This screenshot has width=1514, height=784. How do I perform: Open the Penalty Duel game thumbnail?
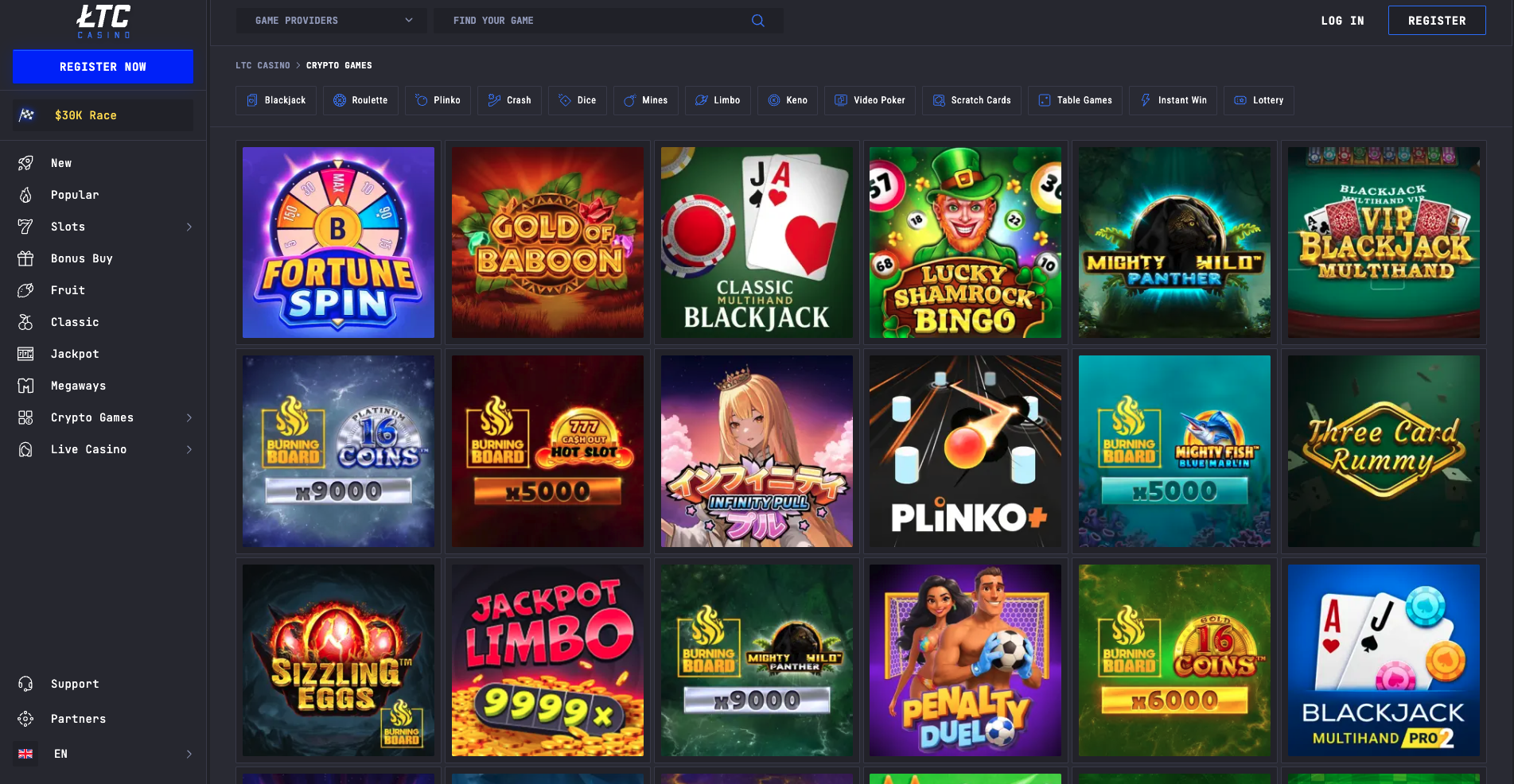(x=966, y=660)
